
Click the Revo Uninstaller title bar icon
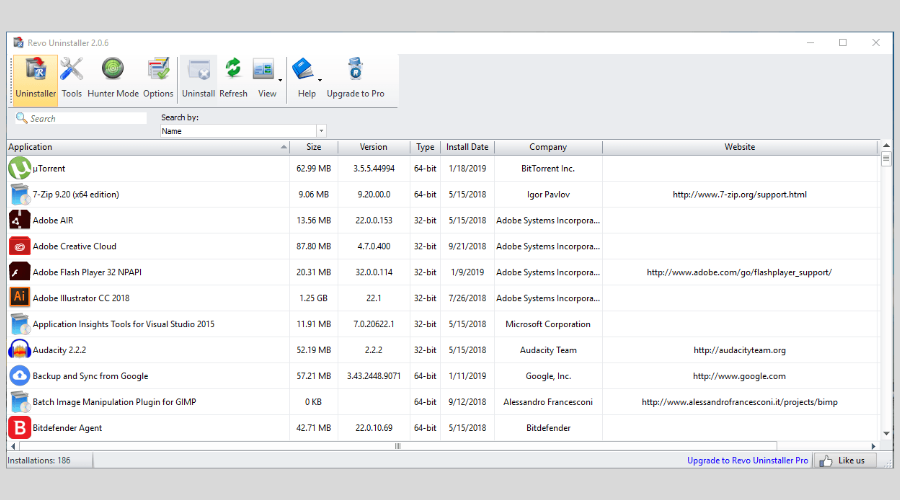[x=18, y=42]
